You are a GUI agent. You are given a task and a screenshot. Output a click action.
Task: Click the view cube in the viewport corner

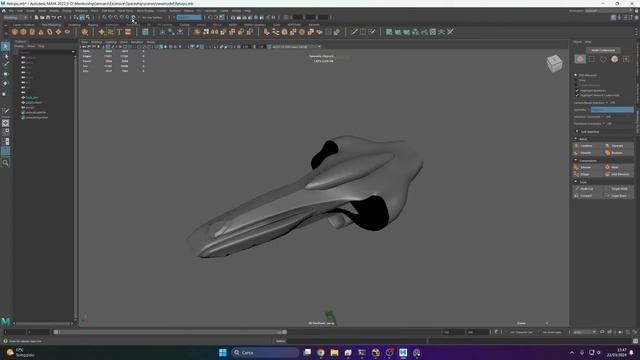click(554, 63)
